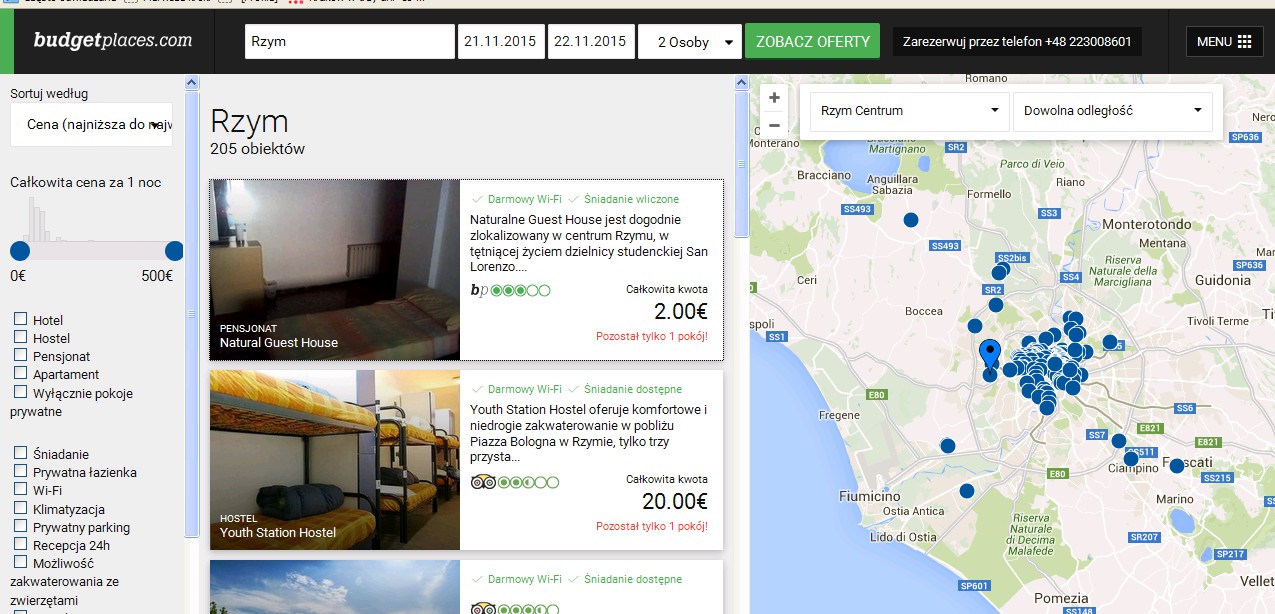1275x614 pixels.
Task: Tick the Wi-Fi amenity checkbox
Action: [20, 489]
